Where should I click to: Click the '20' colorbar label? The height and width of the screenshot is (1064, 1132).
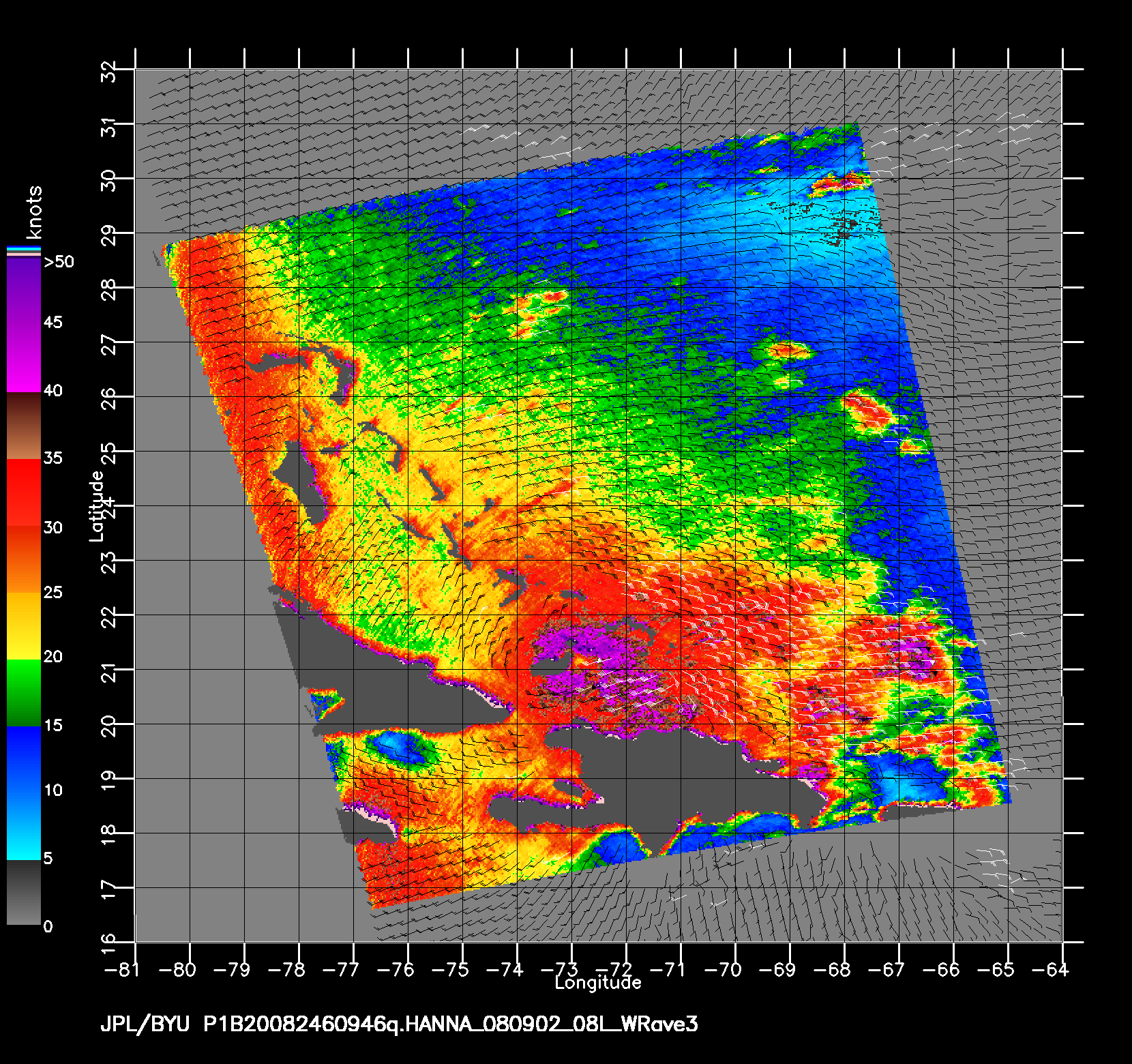(x=53, y=657)
